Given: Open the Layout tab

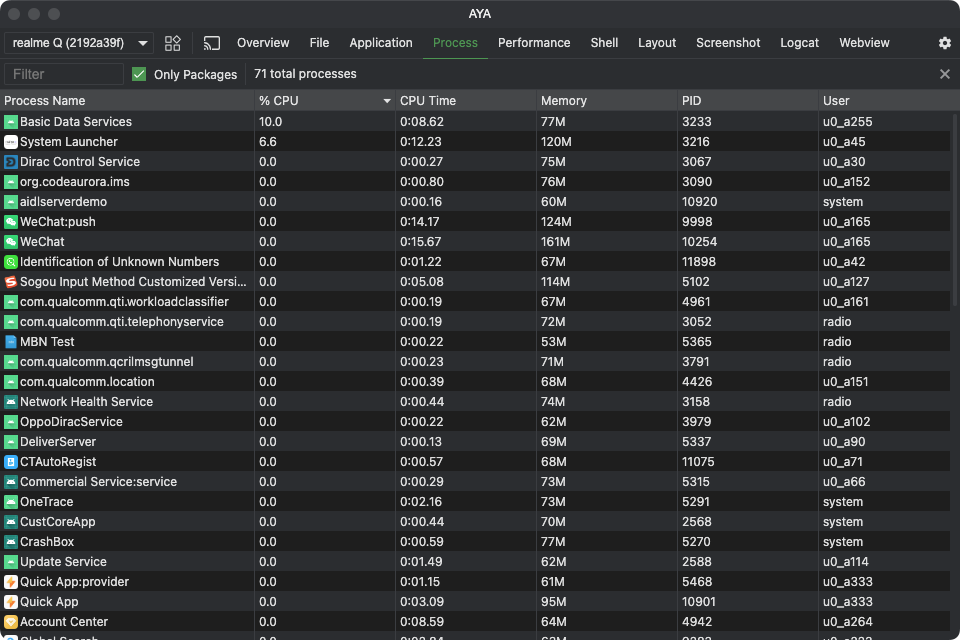Looking at the screenshot, I should pos(657,43).
